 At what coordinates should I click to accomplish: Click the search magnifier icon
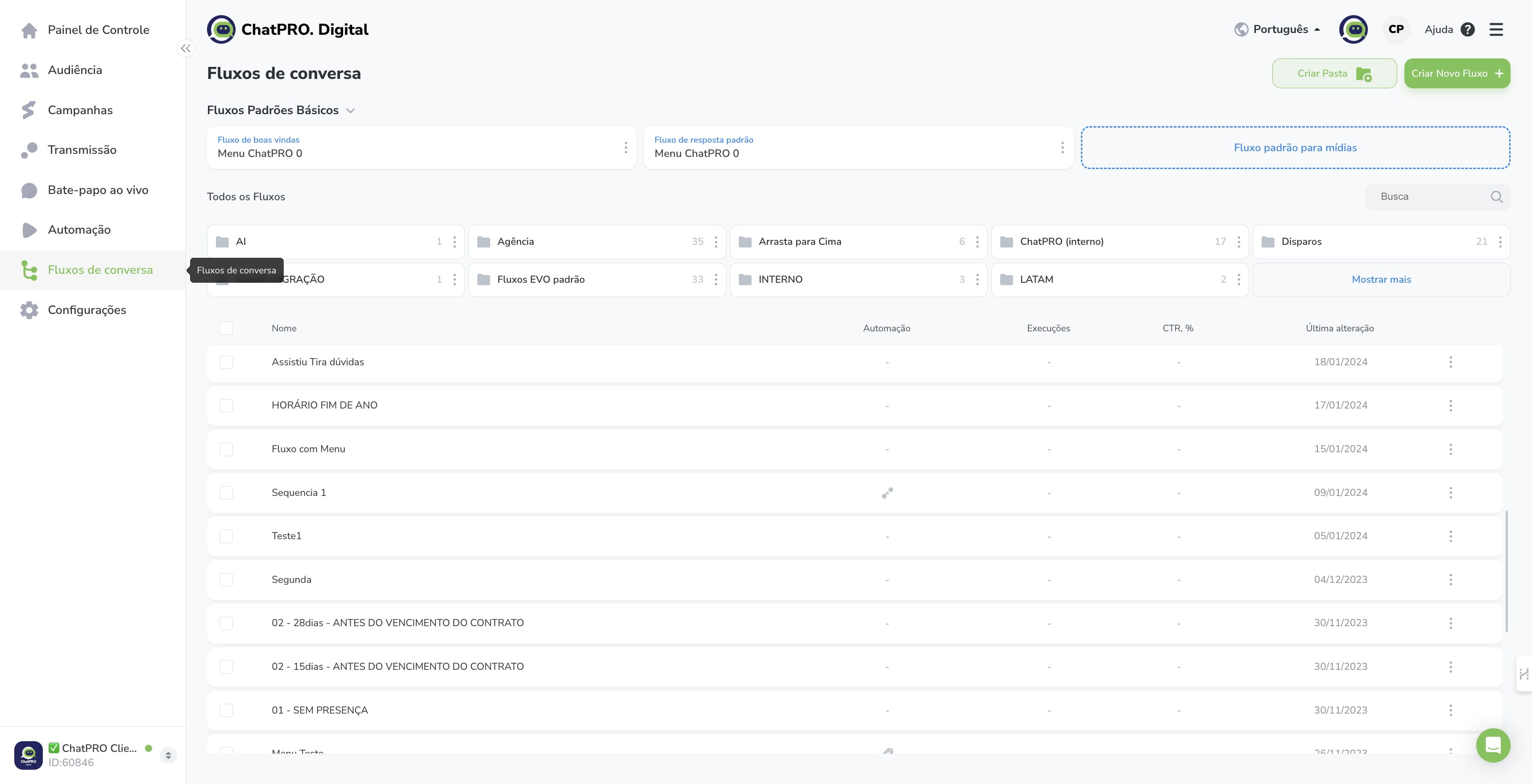1496,197
